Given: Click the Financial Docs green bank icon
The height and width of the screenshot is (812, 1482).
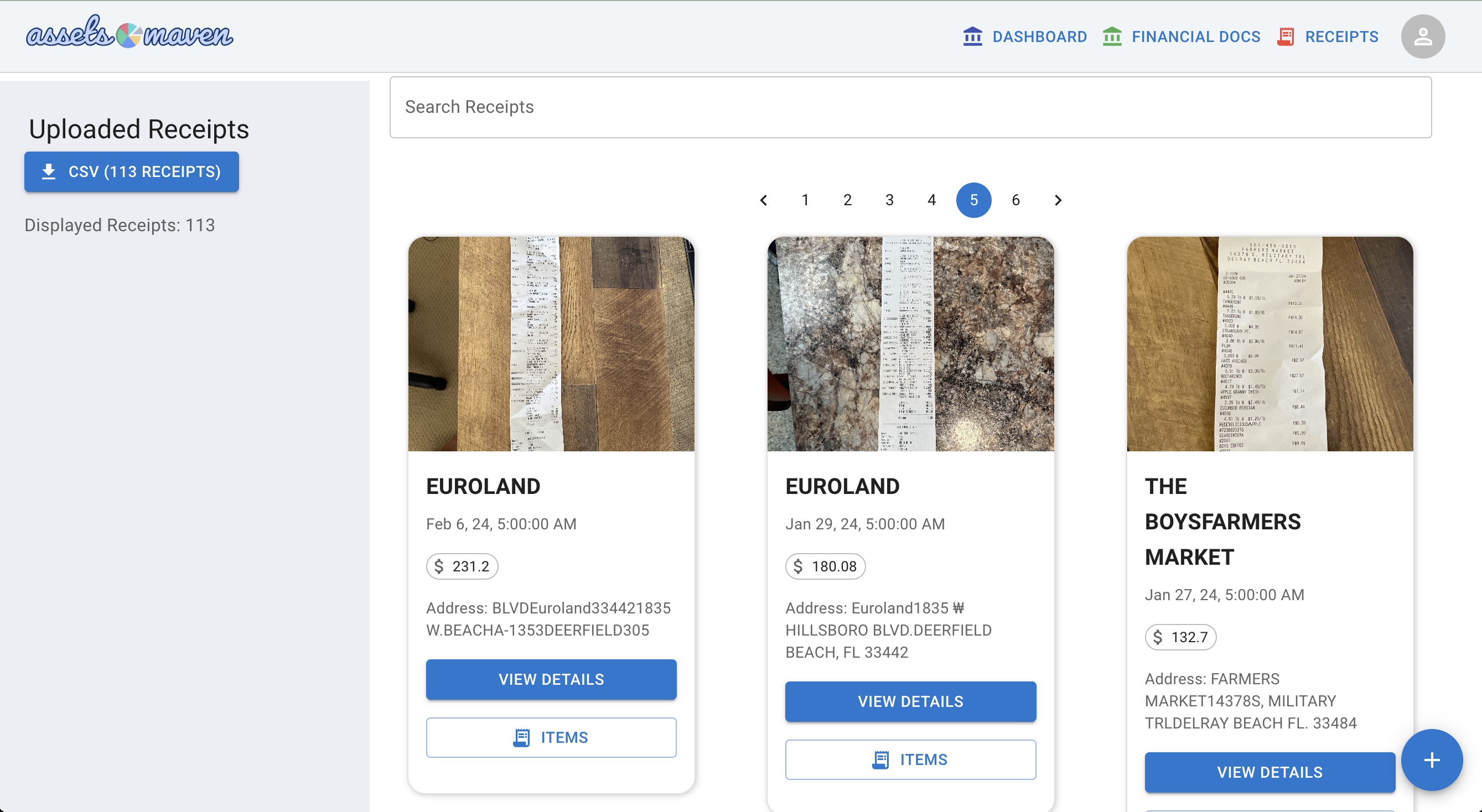Looking at the screenshot, I should (x=1112, y=36).
